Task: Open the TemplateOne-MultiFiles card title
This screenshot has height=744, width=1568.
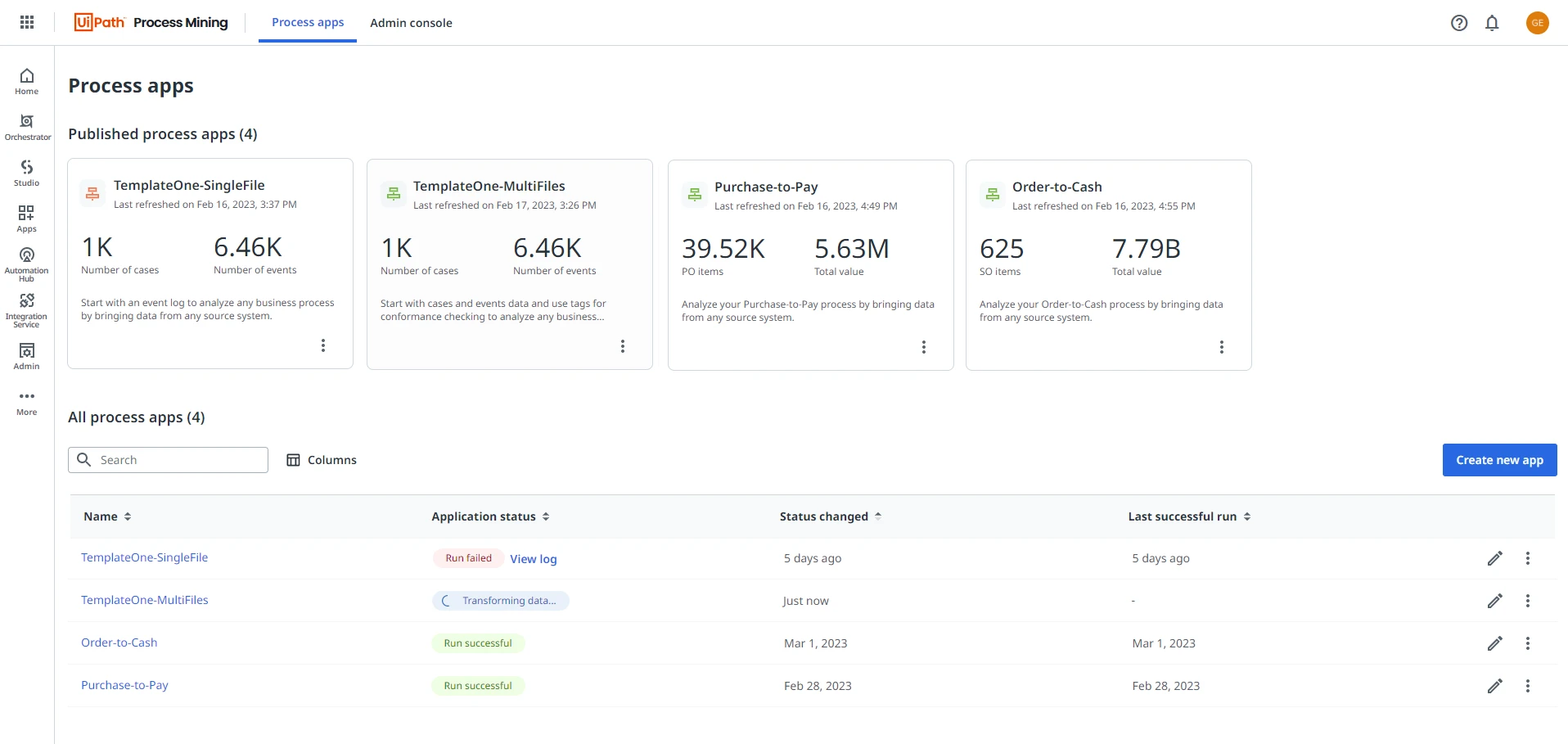Action: click(489, 187)
